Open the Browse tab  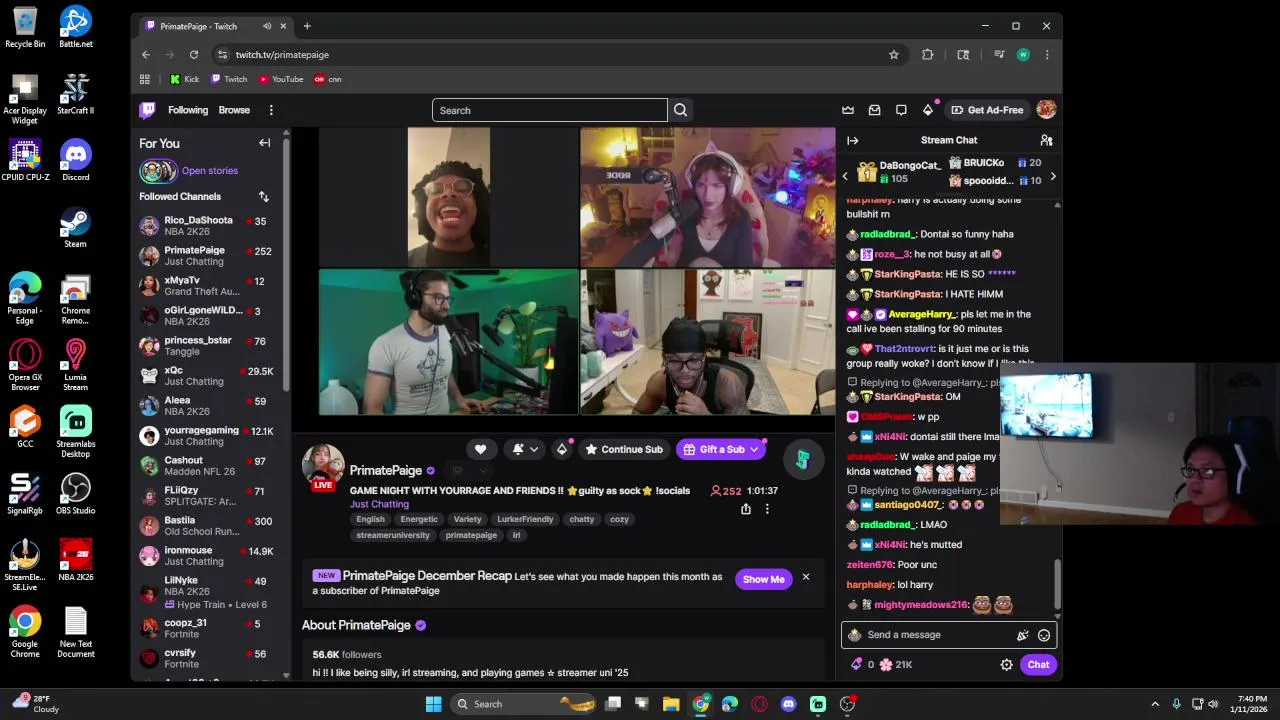tap(234, 110)
